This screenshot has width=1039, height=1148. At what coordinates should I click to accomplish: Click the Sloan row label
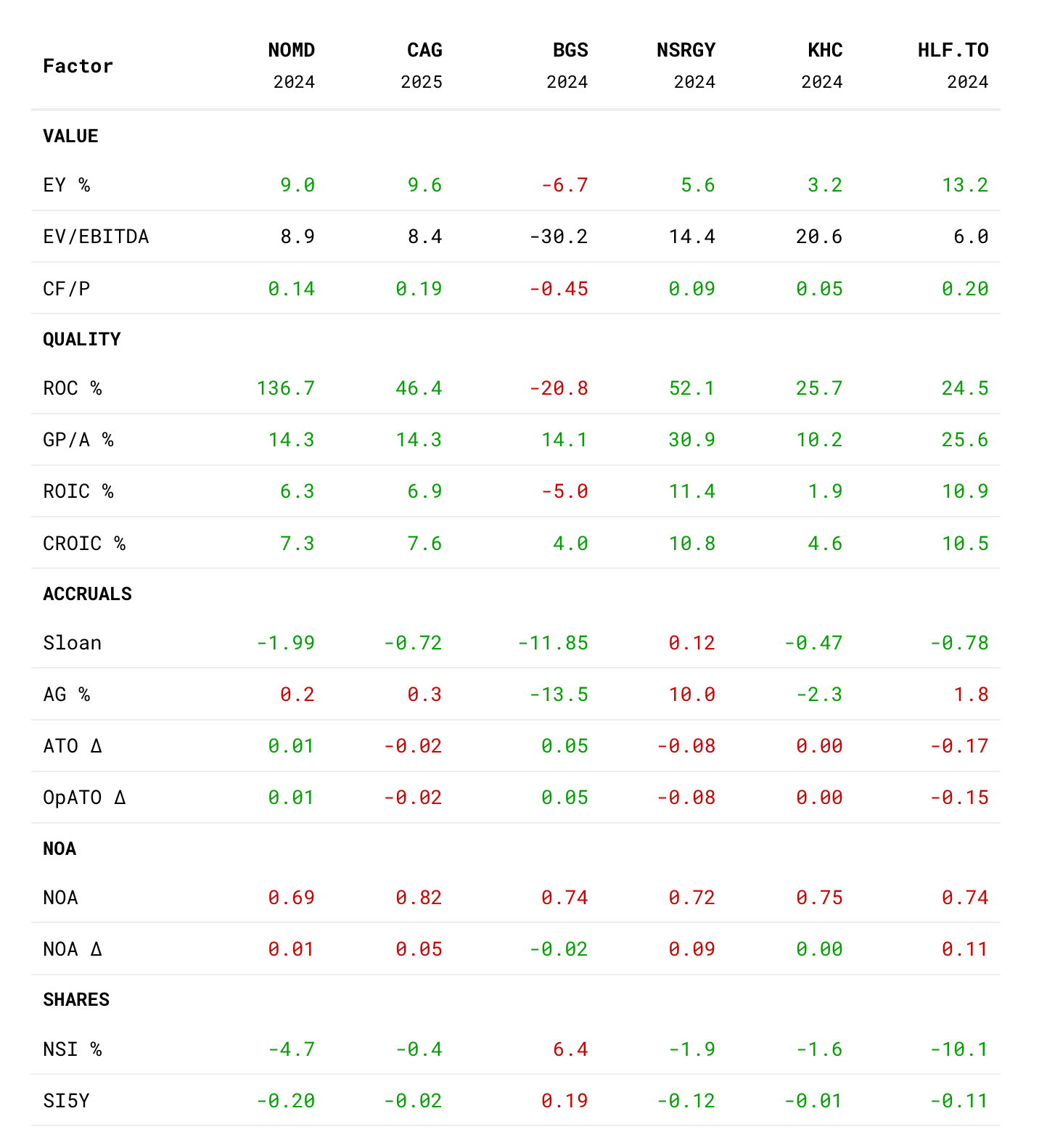[73, 643]
